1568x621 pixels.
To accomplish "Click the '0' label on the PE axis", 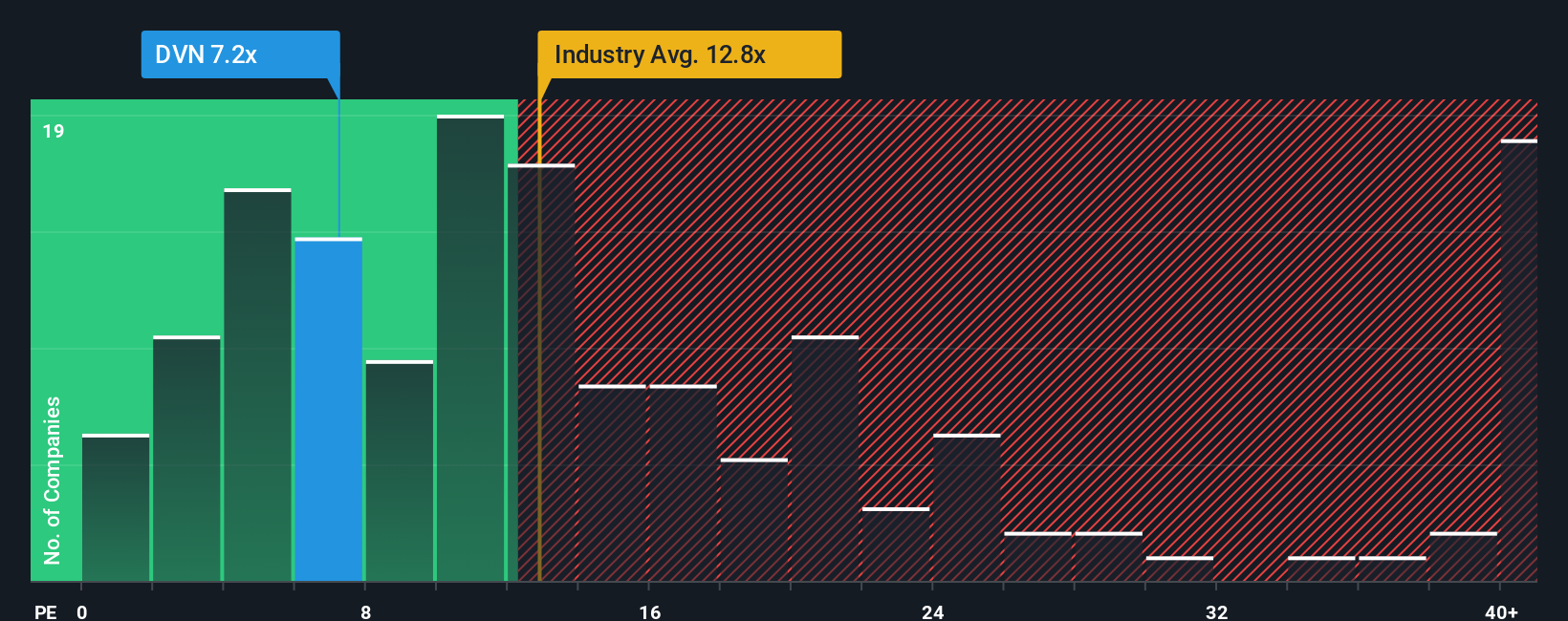I will click(x=82, y=611).
